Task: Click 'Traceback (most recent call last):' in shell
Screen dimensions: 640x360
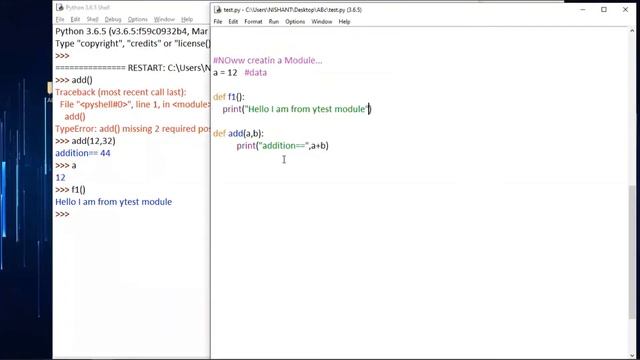Action: coord(121,92)
